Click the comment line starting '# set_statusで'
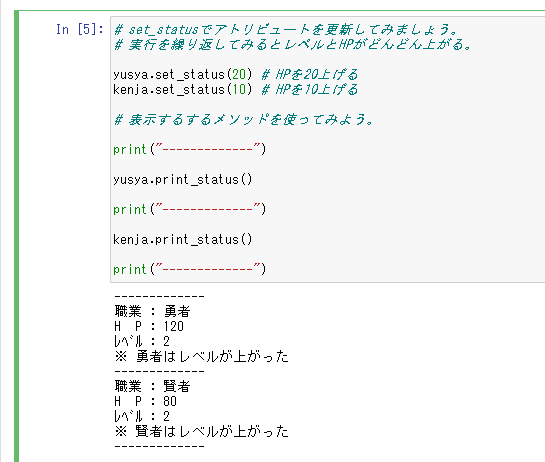Screen dimensions: 545x462 286,30
